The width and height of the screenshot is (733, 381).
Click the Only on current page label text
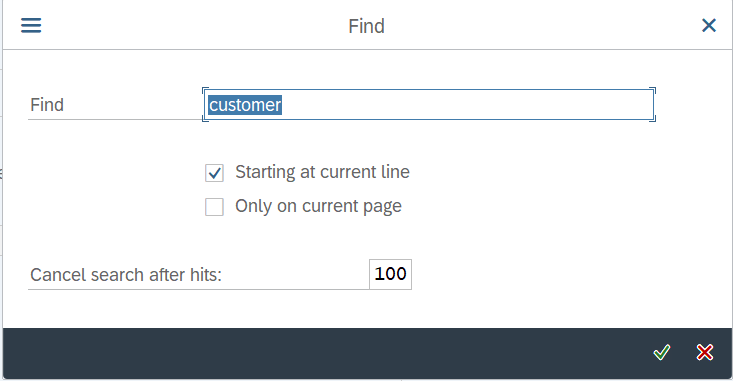pos(318,206)
